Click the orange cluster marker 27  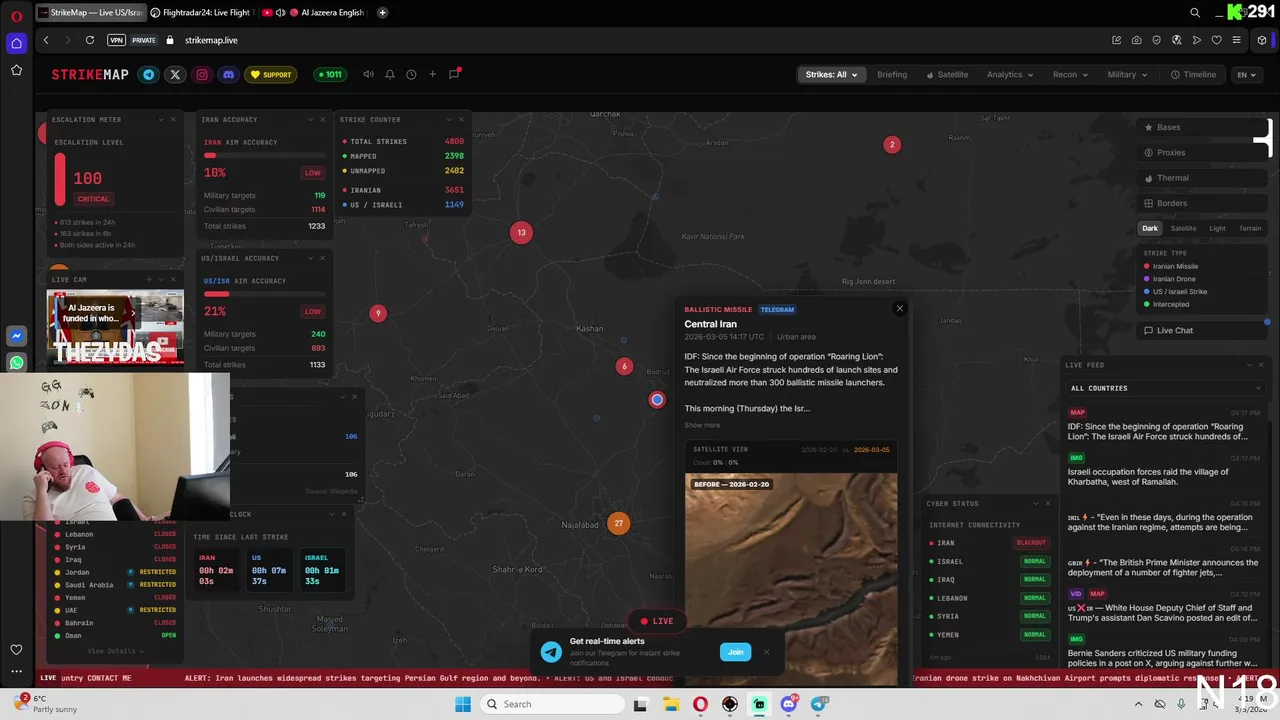point(619,523)
